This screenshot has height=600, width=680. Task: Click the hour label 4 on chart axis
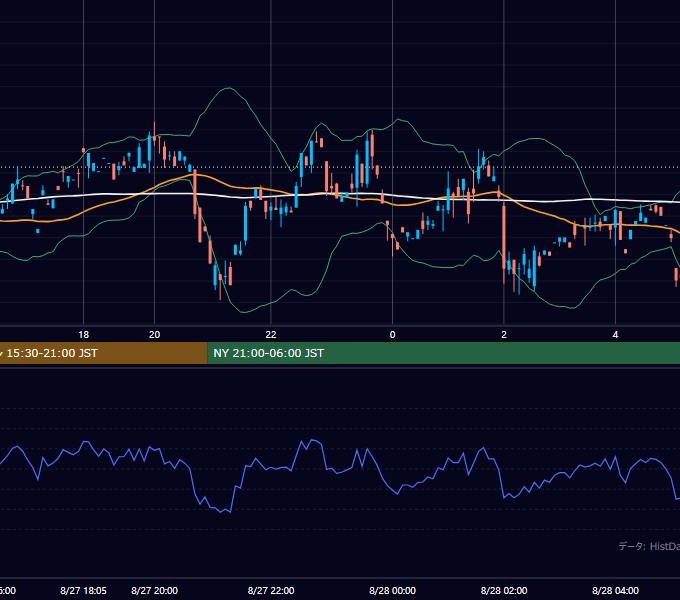tap(615, 334)
